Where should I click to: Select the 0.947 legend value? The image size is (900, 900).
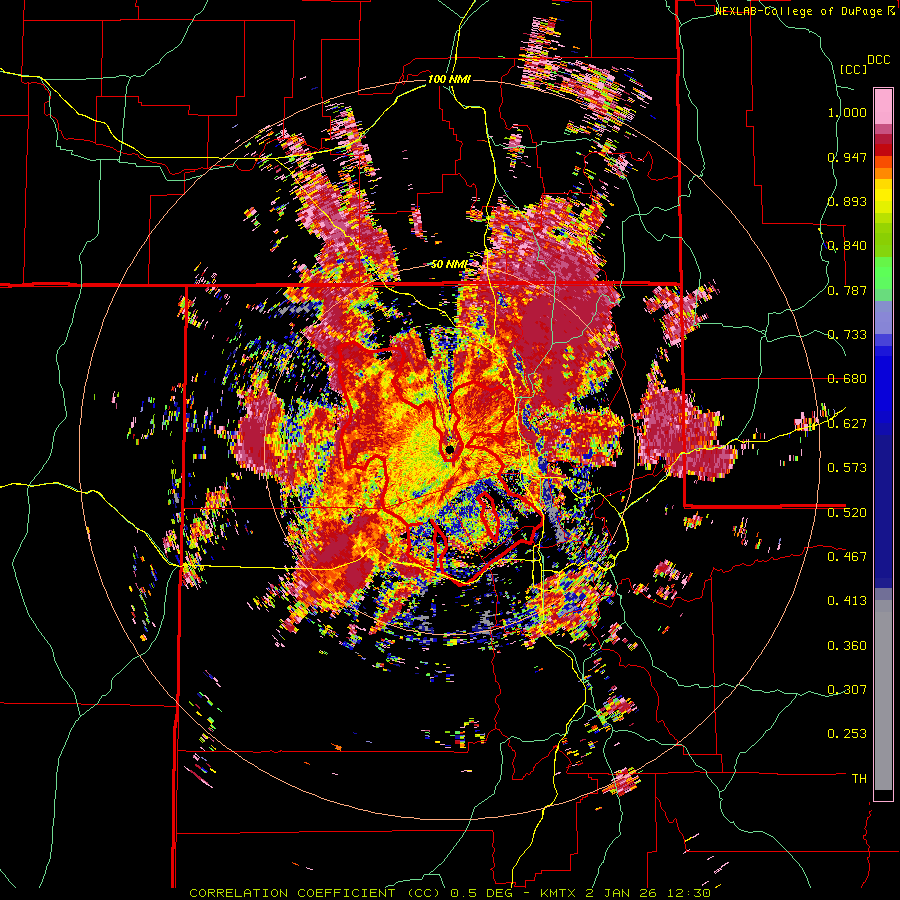coord(847,157)
